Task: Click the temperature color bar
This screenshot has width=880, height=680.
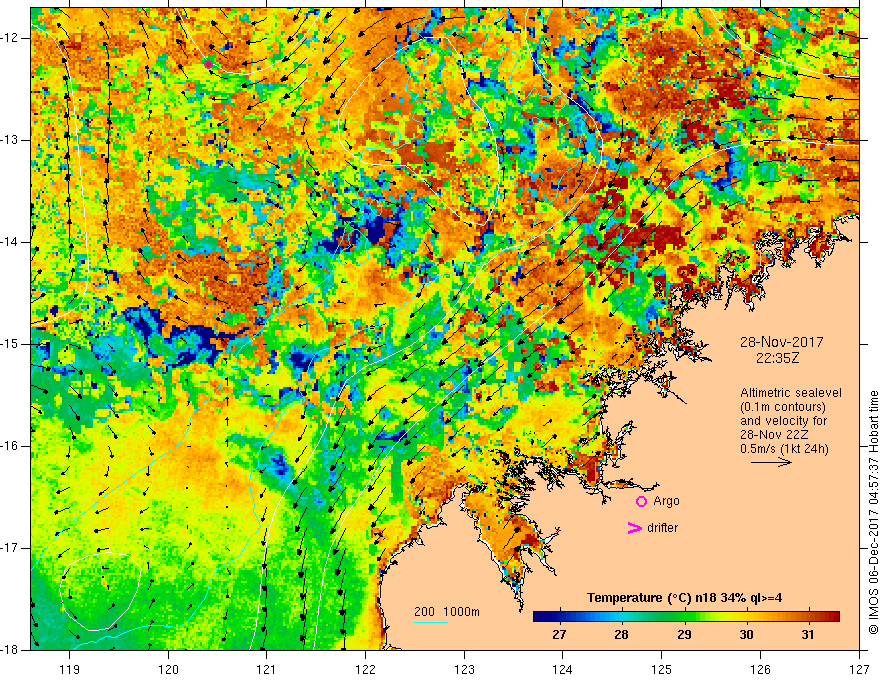Action: pos(686,617)
